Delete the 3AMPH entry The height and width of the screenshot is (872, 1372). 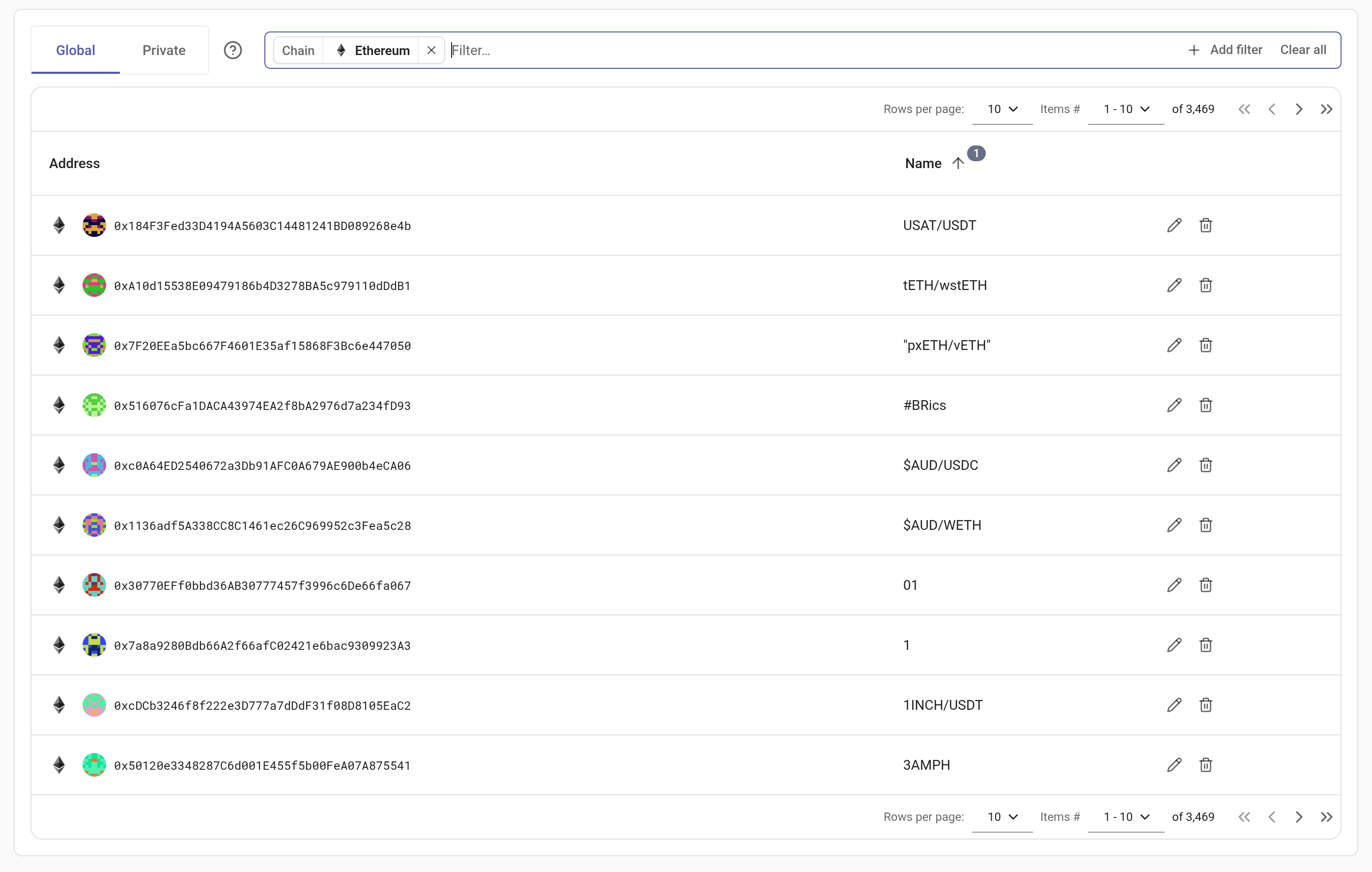tap(1205, 765)
